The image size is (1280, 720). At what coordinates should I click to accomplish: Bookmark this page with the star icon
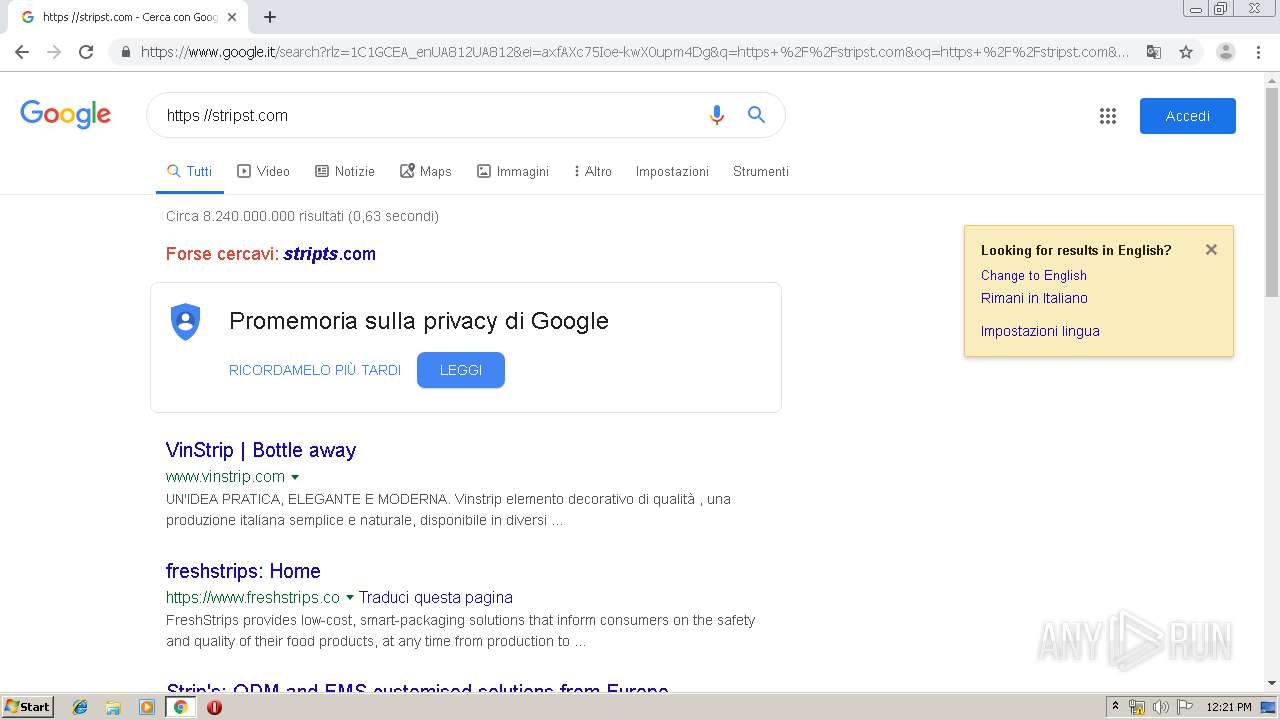coord(1186,52)
